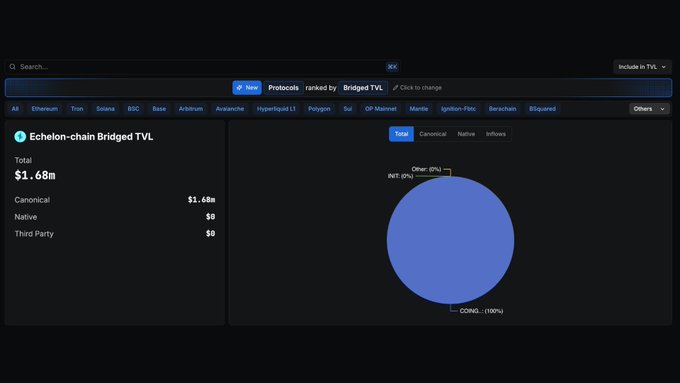The image size is (680, 383).
Task: Select the Mantle chain filter
Action: coord(419,109)
